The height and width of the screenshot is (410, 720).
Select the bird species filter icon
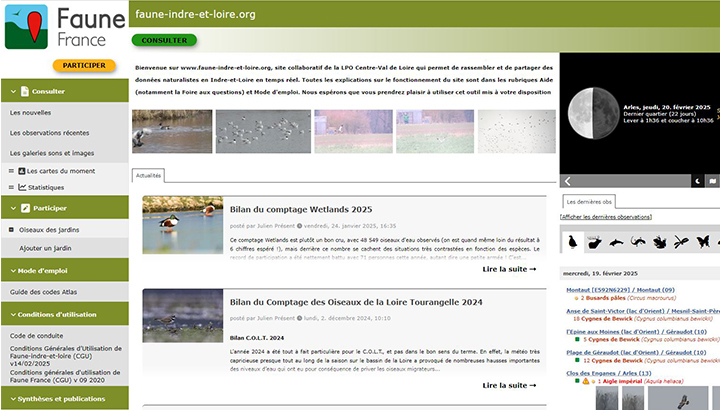[573, 242]
